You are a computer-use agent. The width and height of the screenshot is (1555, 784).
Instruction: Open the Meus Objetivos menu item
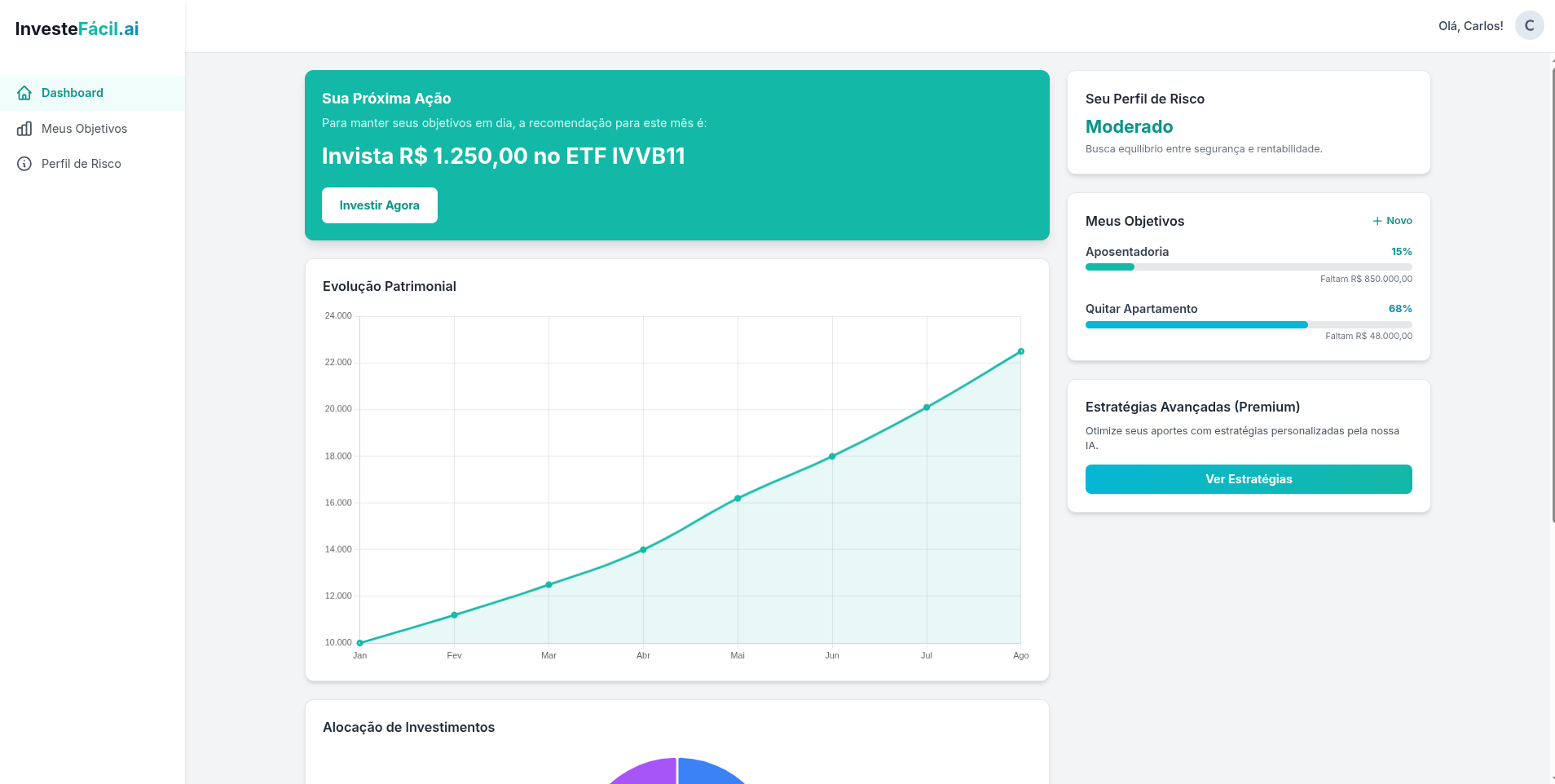point(84,129)
